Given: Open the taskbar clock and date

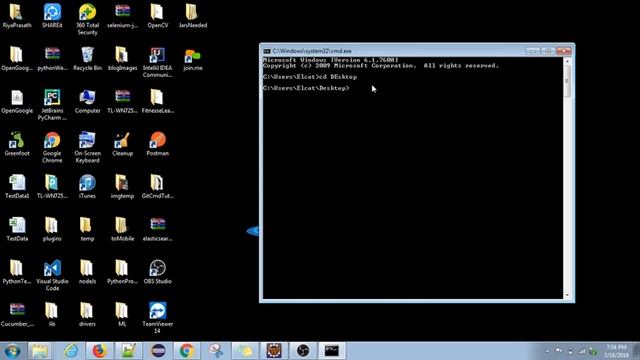Looking at the screenshot, I should click(616, 351).
